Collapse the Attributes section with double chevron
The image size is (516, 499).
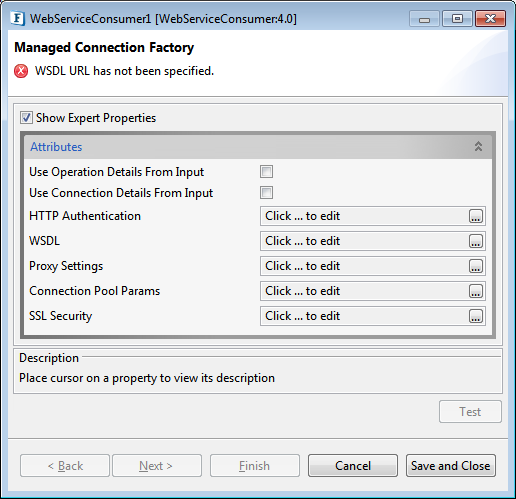(478, 146)
